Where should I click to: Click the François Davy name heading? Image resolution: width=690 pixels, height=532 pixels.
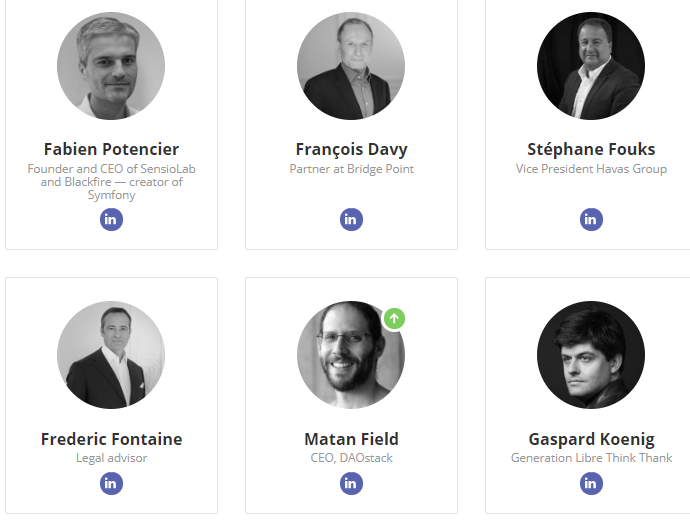(x=351, y=150)
